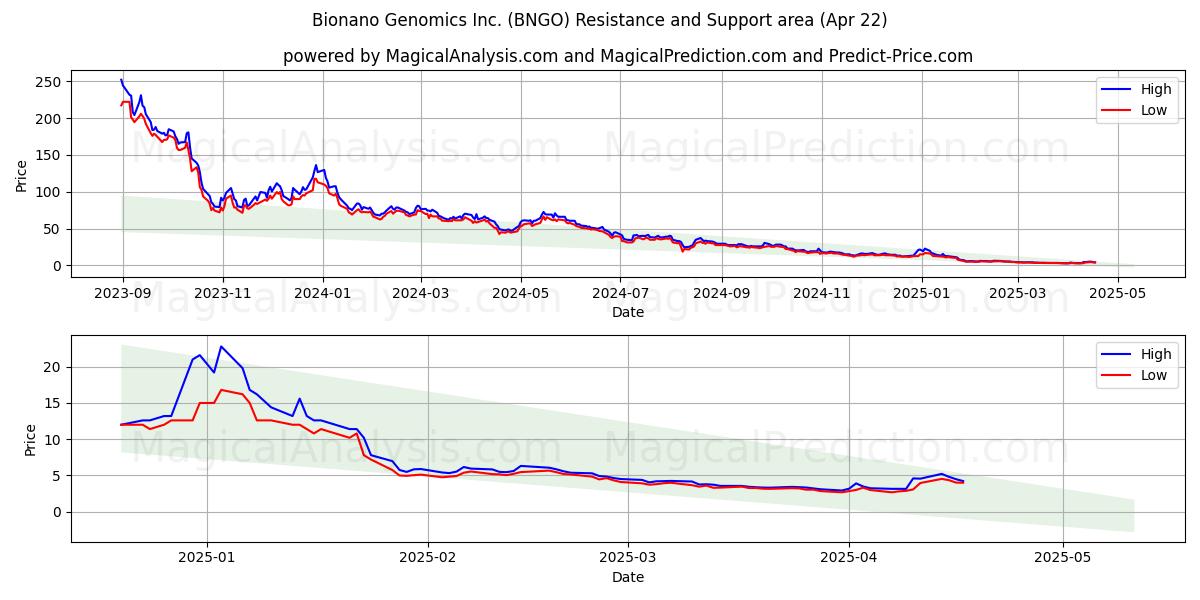
Task: Click the "15" price tick on the lower chart
Action: click(x=54, y=404)
